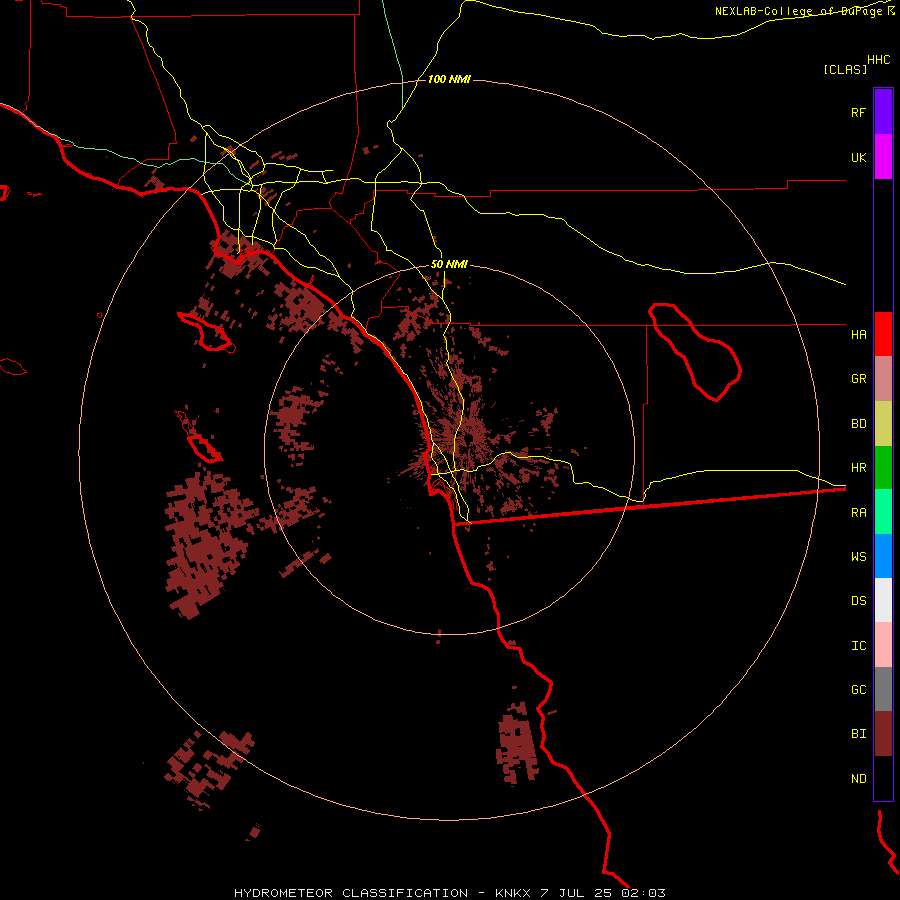Click the BI legend label
This screenshot has height=900, width=900.
(858, 734)
